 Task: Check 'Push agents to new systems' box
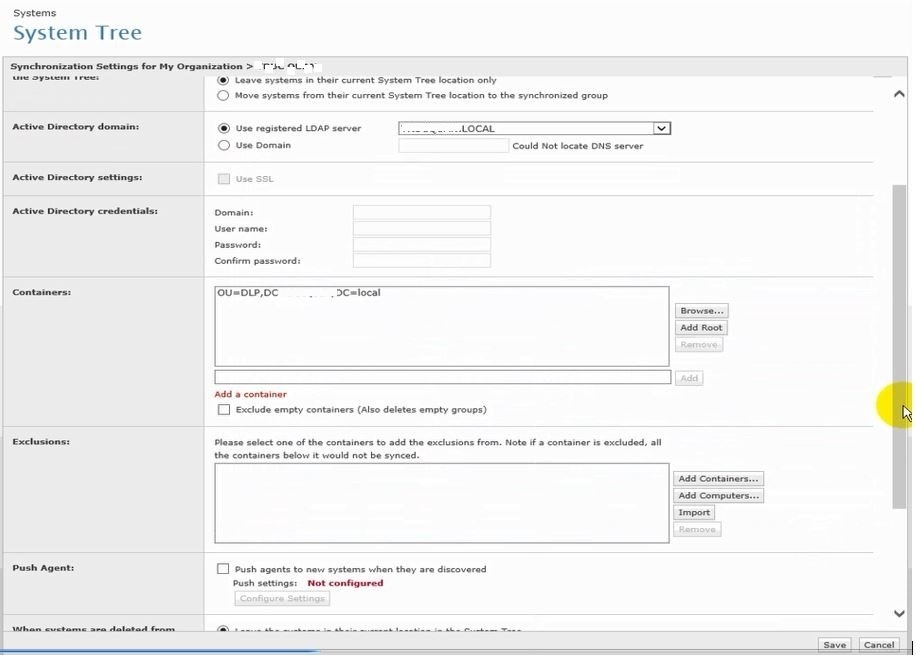click(x=224, y=569)
